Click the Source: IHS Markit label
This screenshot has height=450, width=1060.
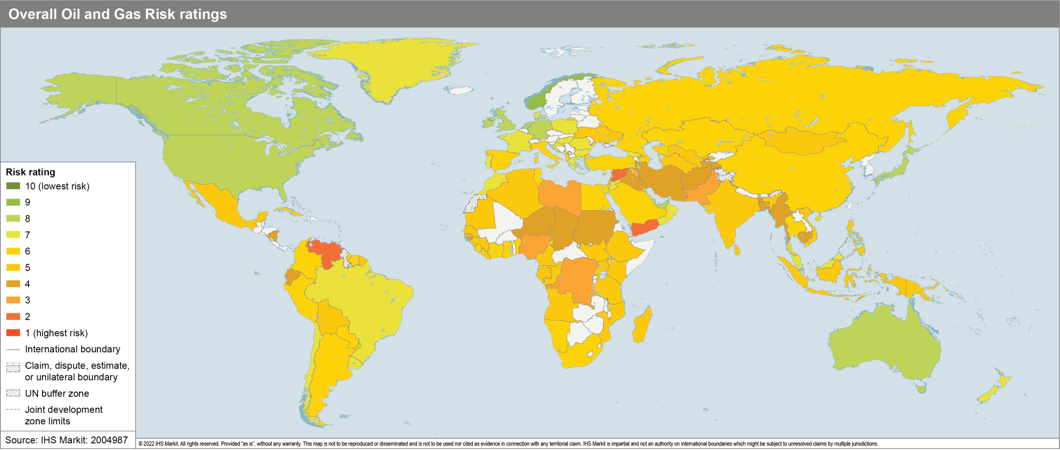[66, 440]
